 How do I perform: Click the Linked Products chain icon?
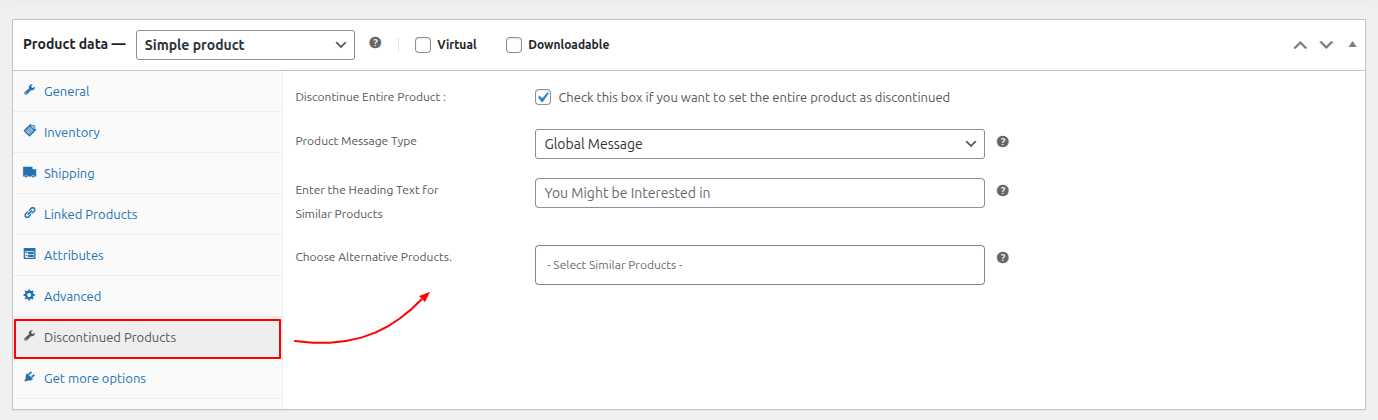[x=30, y=214]
